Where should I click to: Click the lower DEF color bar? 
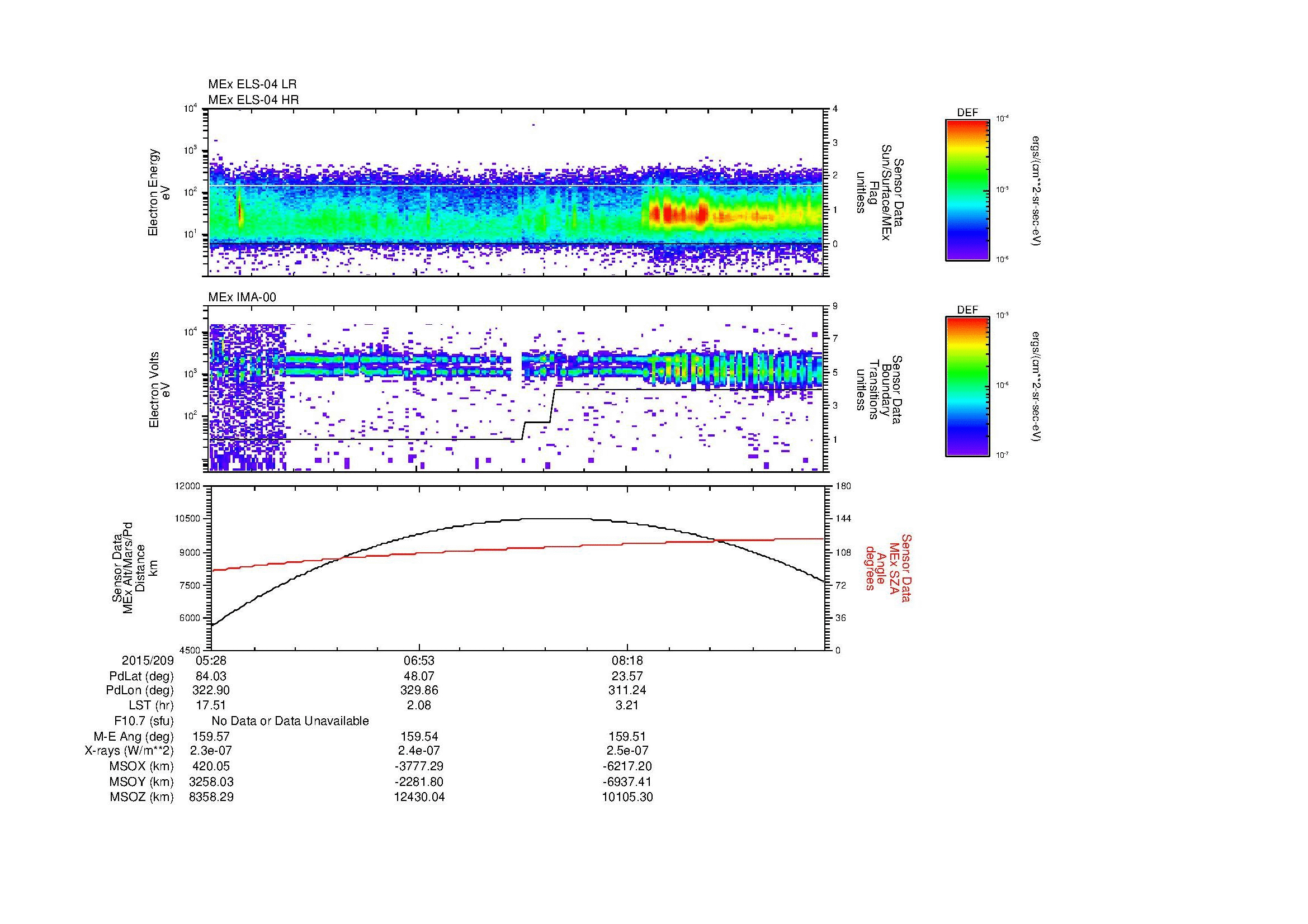(967, 387)
